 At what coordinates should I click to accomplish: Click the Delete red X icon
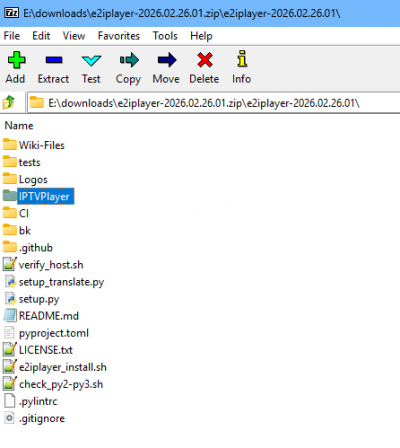point(205,60)
